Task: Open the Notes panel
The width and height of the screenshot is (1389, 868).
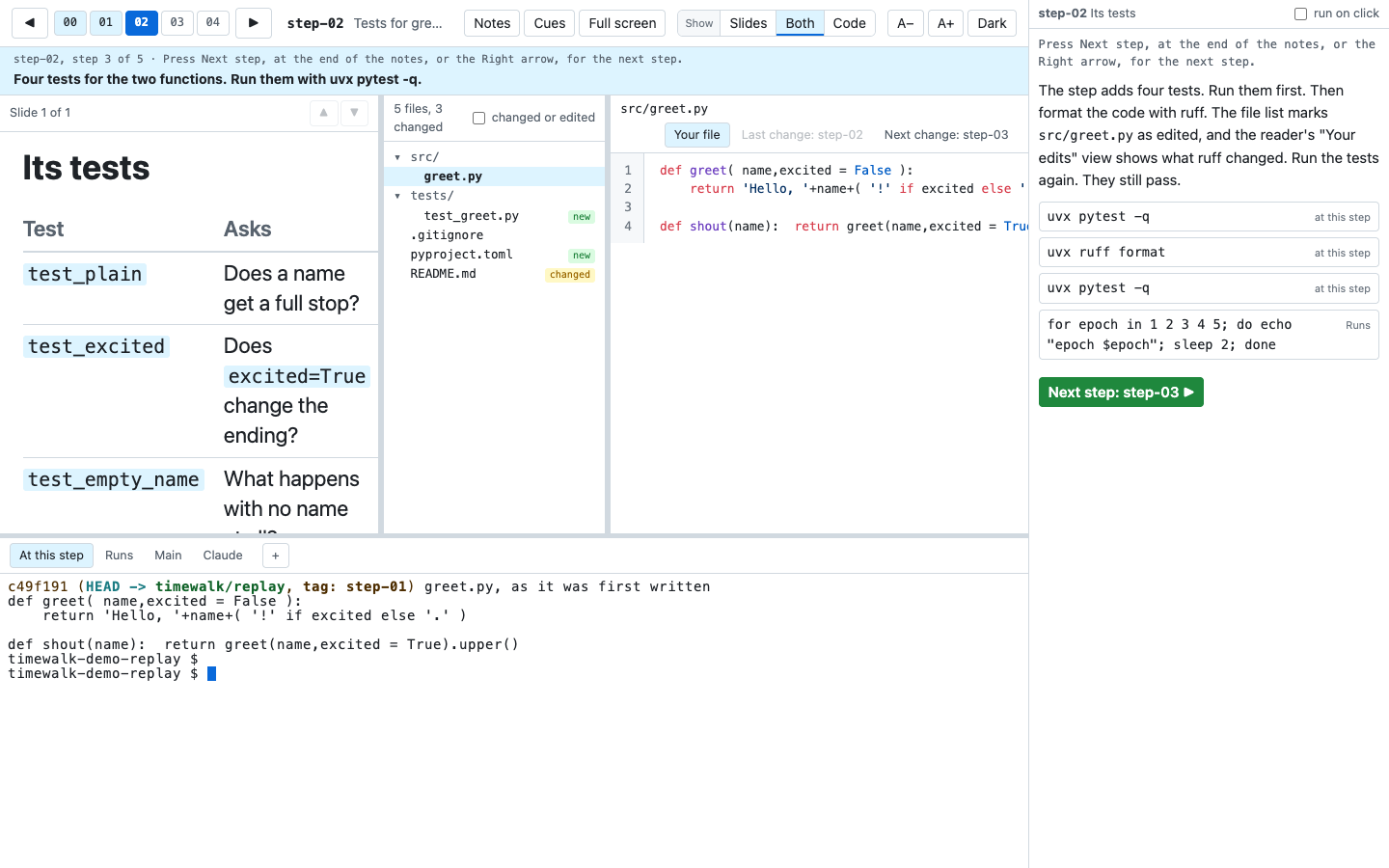Action: point(492,23)
